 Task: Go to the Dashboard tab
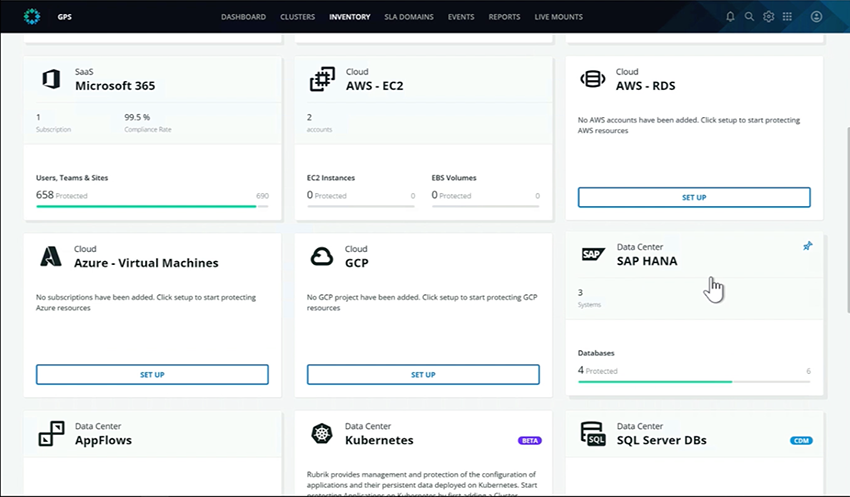(x=243, y=17)
